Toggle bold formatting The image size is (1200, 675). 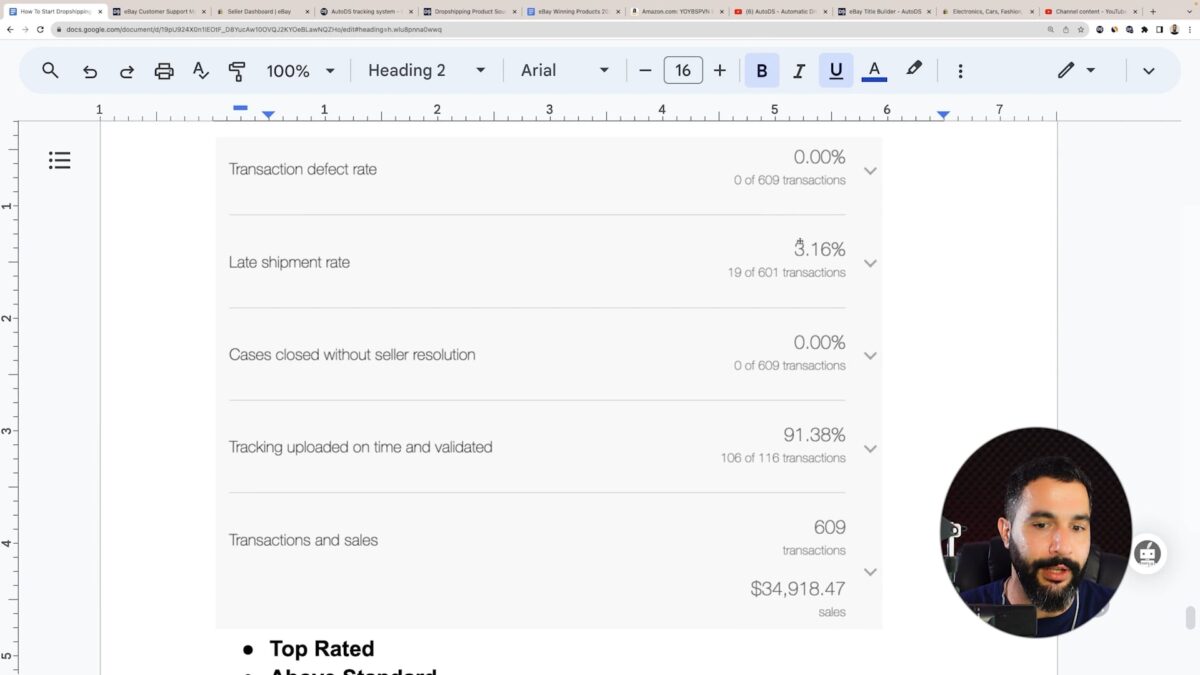(x=762, y=71)
